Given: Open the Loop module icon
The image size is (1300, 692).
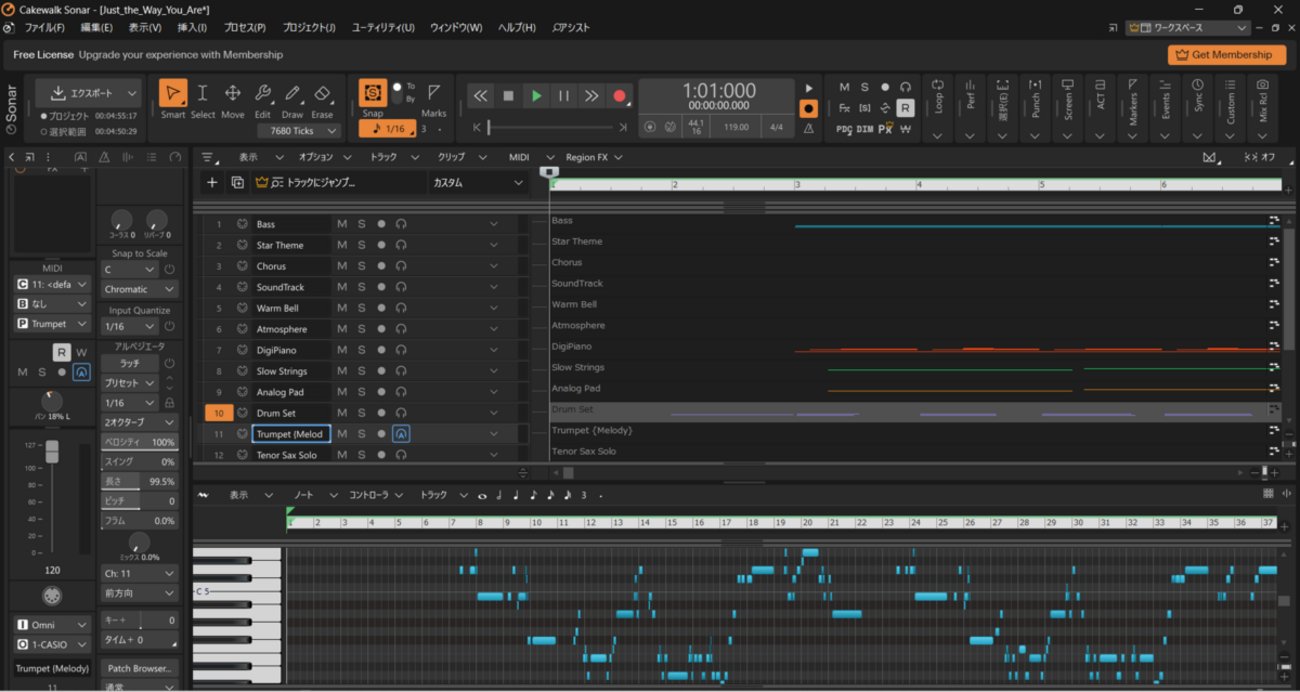Looking at the screenshot, I should tap(938, 86).
